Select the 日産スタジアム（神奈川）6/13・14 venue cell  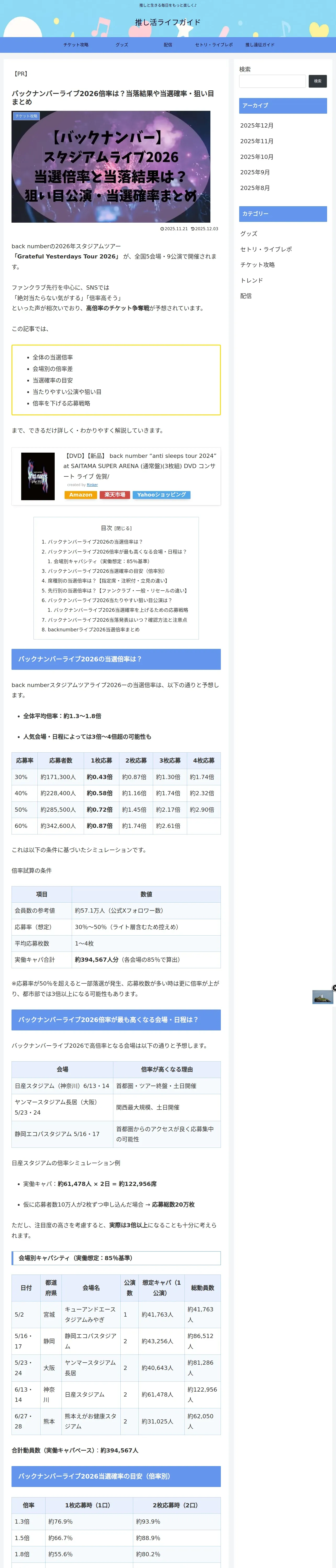pos(62,1085)
